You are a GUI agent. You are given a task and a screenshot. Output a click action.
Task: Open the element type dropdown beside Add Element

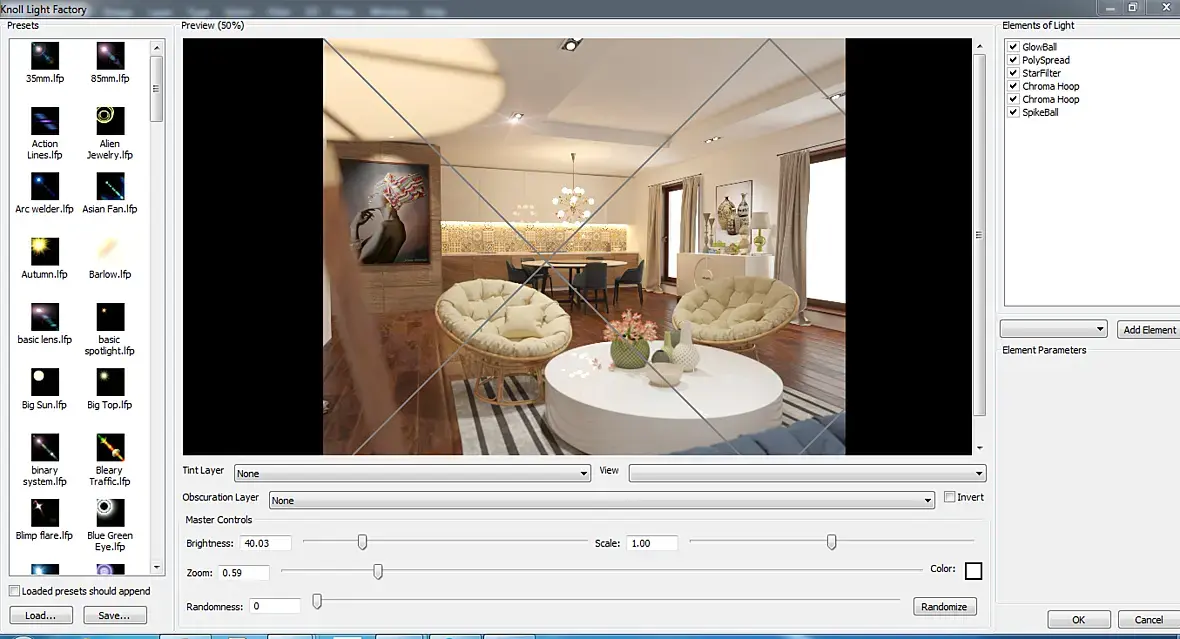pyautogui.click(x=1054, y=329)
